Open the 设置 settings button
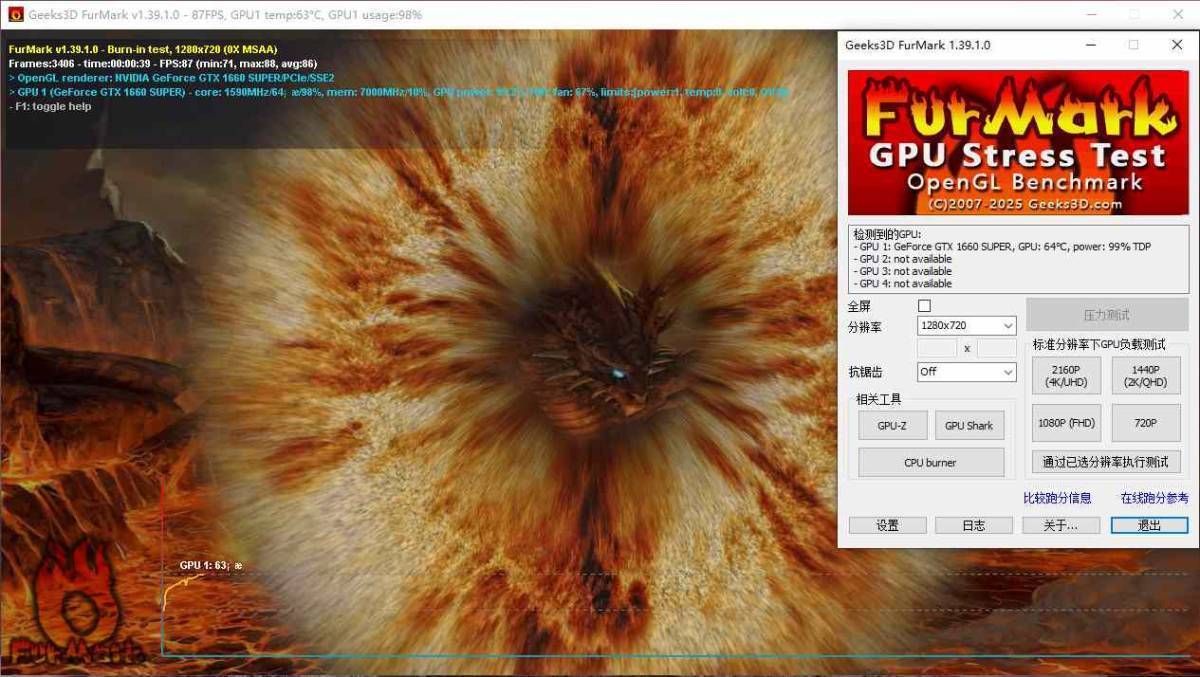Screen dimensions: 1200x677 coord(887,525)
